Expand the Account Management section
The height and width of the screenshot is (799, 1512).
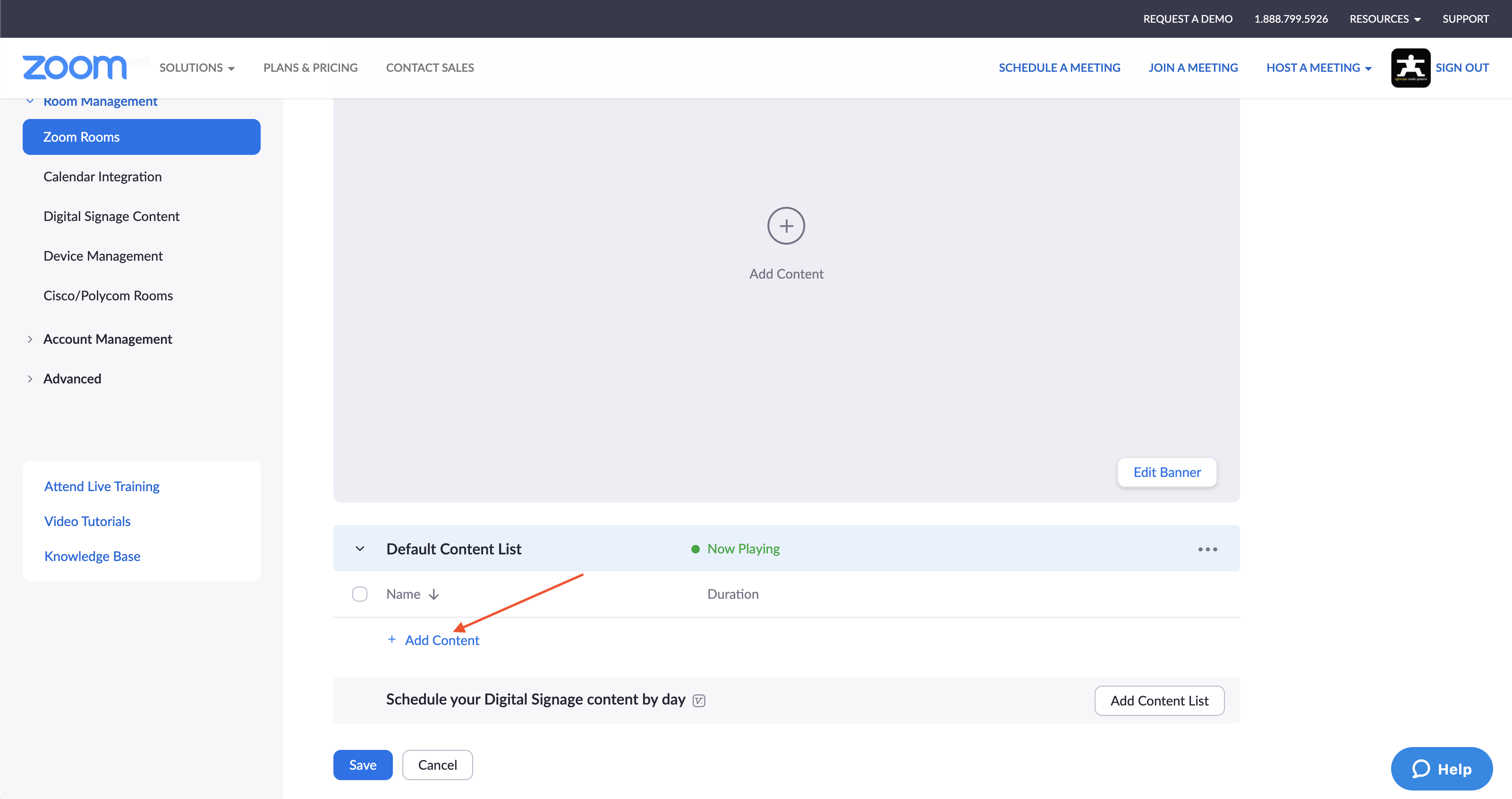(107, 340)
